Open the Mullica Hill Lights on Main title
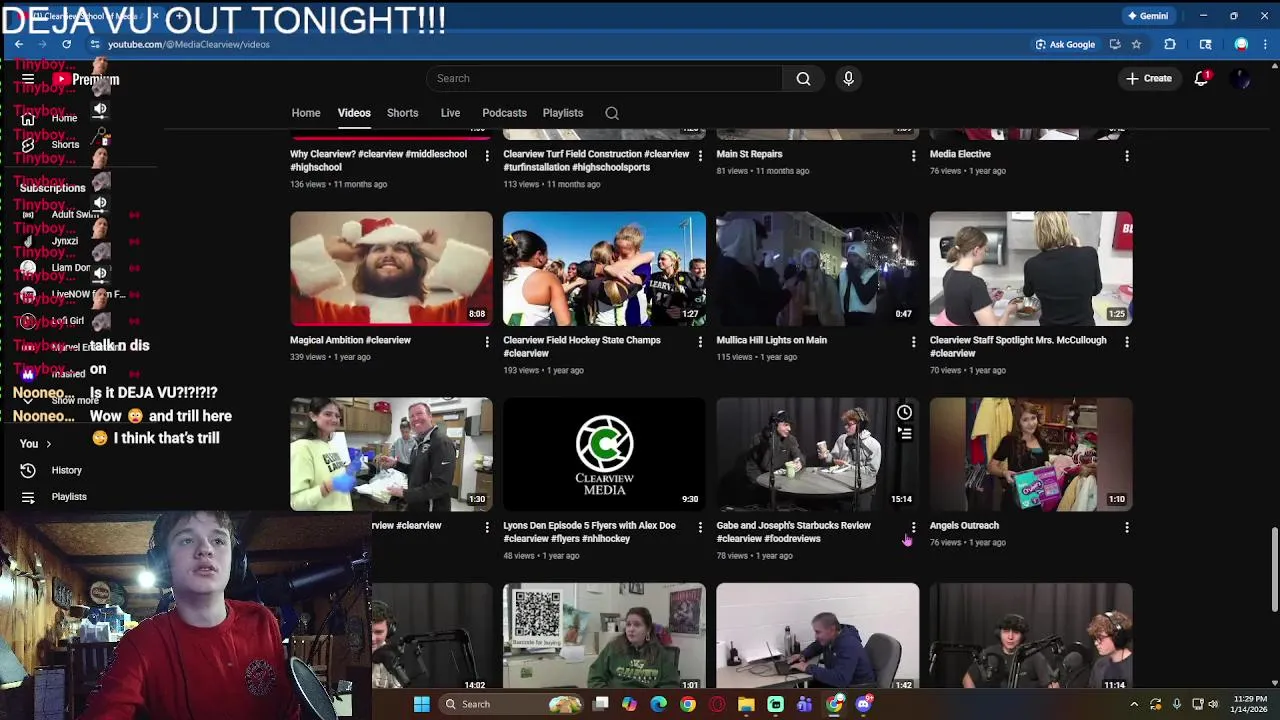 point(771,340)
